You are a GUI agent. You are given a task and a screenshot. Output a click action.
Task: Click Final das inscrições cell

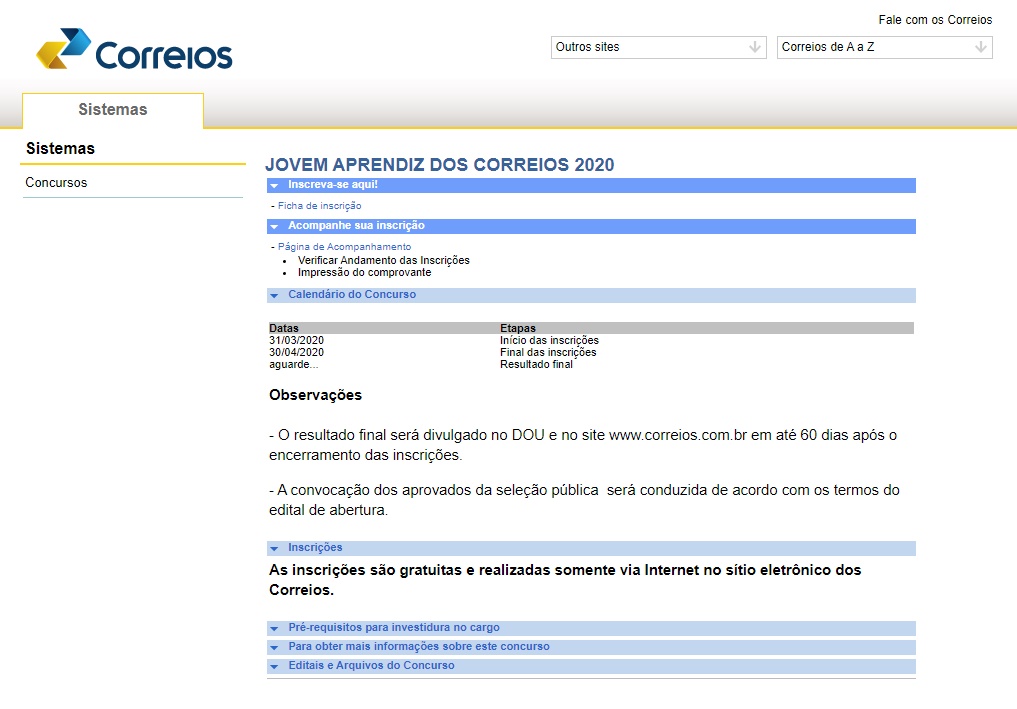point(548,352)
